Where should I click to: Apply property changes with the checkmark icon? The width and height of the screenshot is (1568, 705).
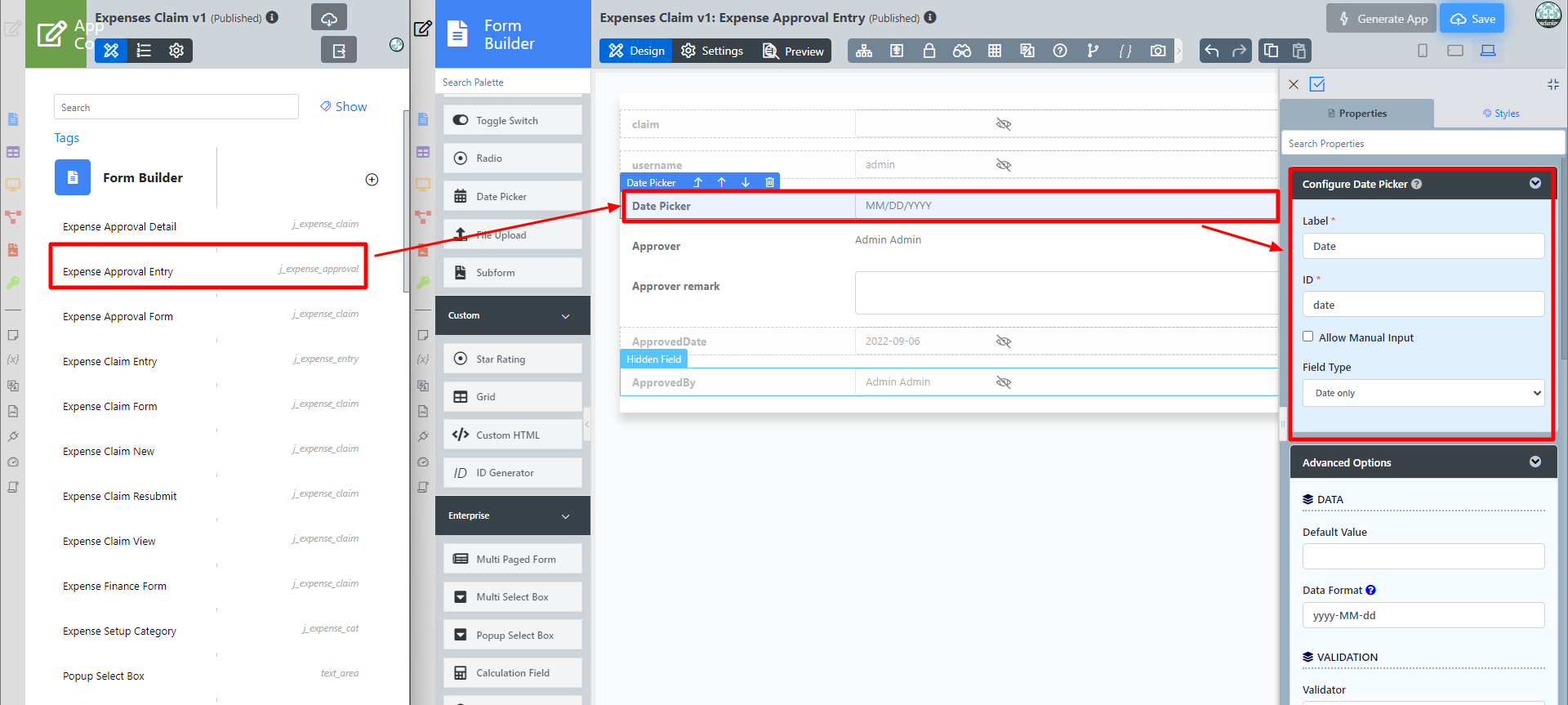[1317, 84]
